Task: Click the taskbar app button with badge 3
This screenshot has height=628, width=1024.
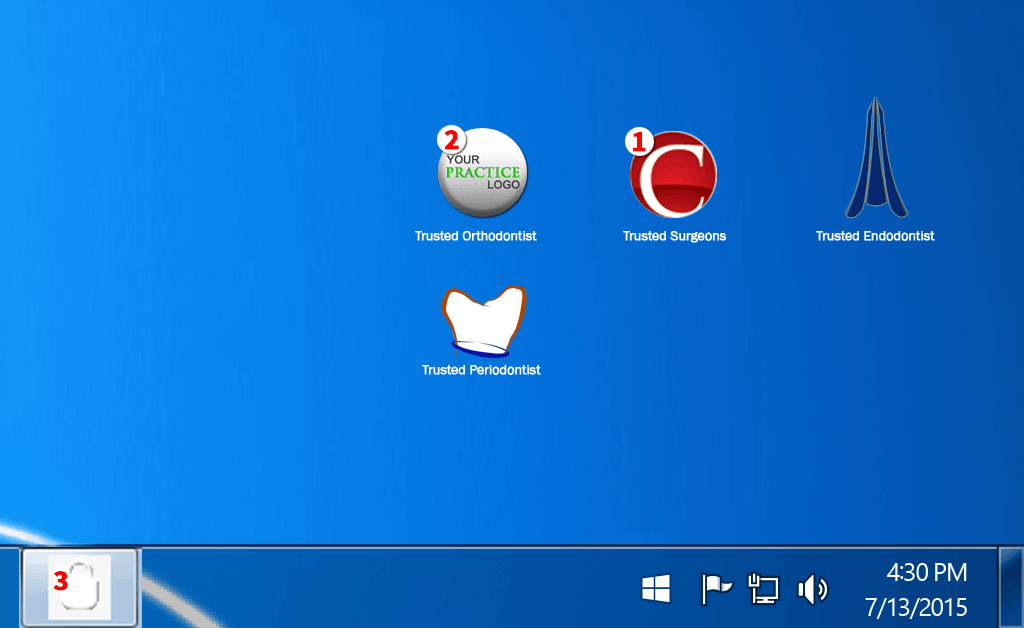Action: pyautogui.click(x=80, y=587)
